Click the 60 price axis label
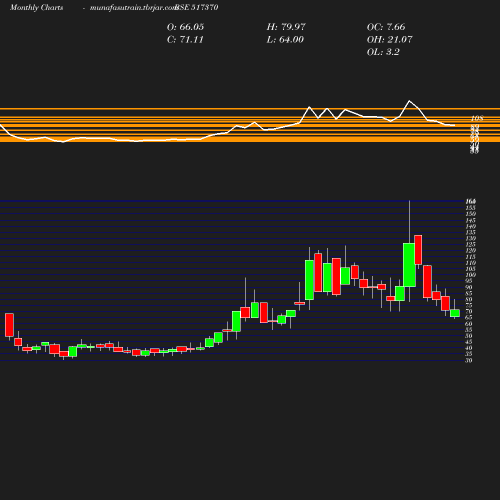500x500 pixels. pyautogui.click(x=469, y=324)
